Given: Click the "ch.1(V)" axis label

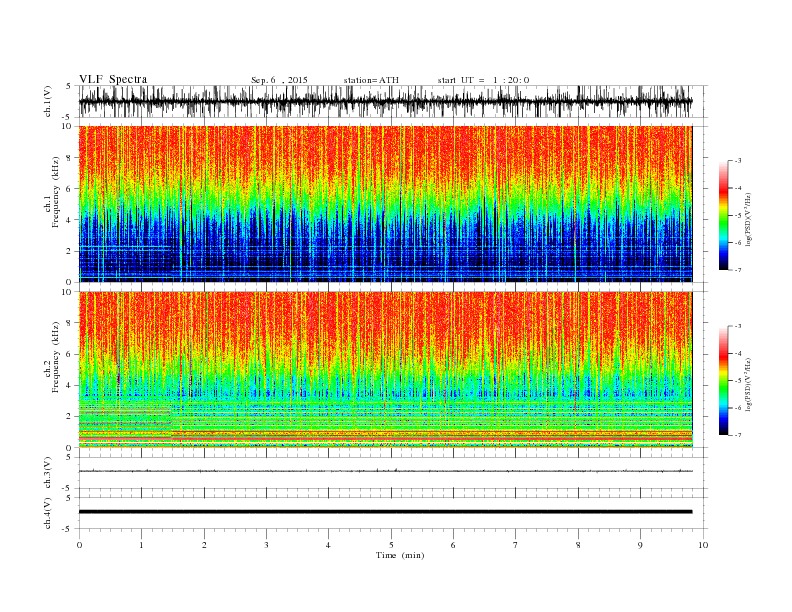Looking at the screenshot, I should tap(48, 102).
